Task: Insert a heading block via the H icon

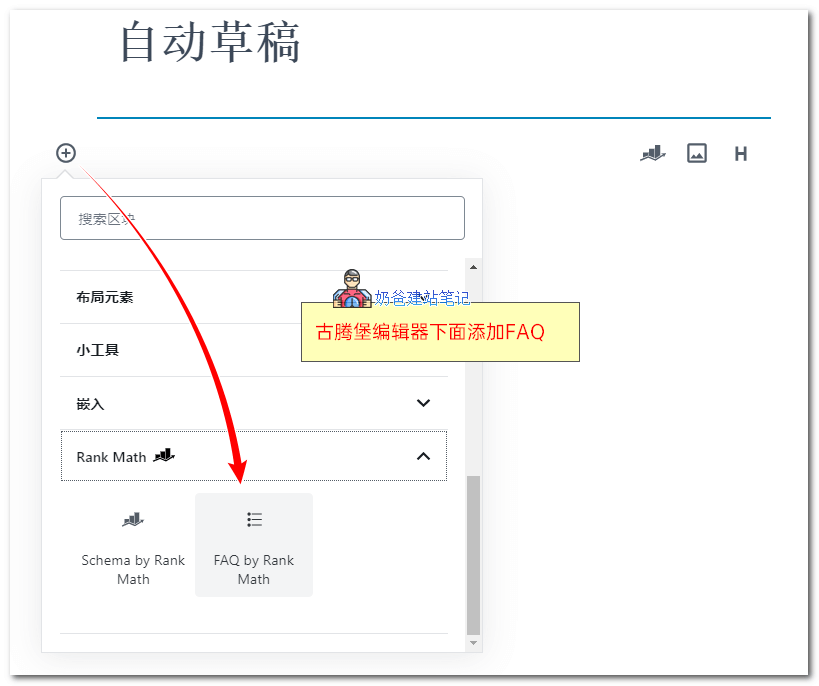Action: pos(741,154)
